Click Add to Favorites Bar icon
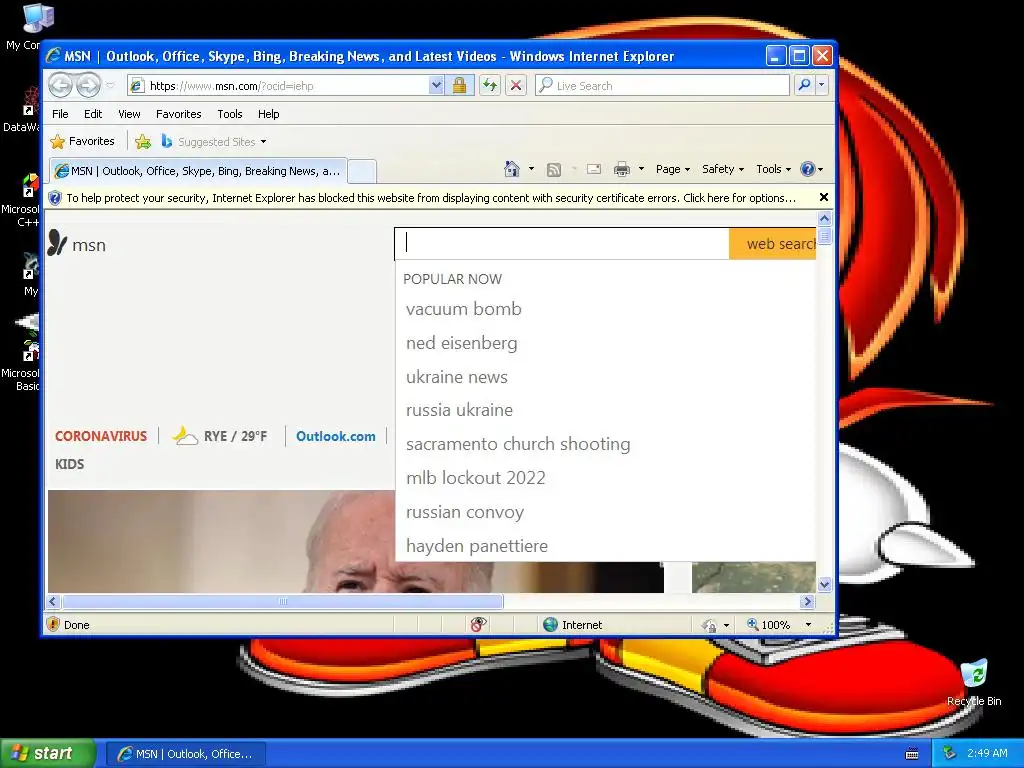The image size is (1024, 768). click(x=143, y=141)
